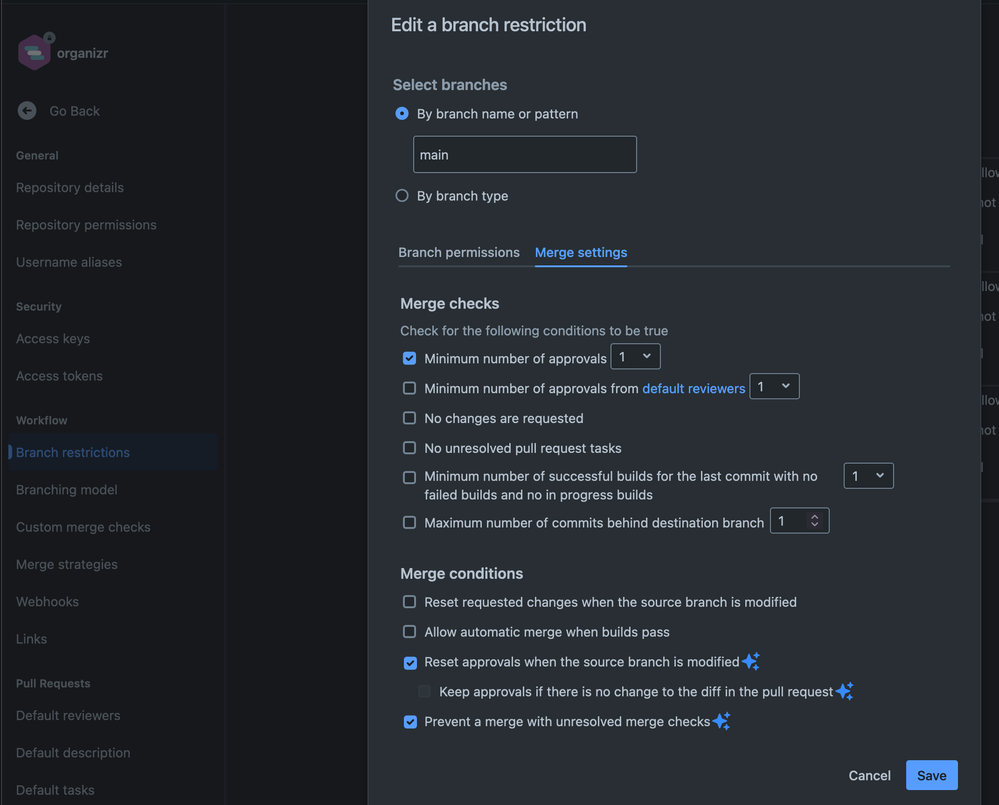999x805 pixels.
Task: Click sparkle icon beside Prevent a merge option
Action: (x=721, y=721)
